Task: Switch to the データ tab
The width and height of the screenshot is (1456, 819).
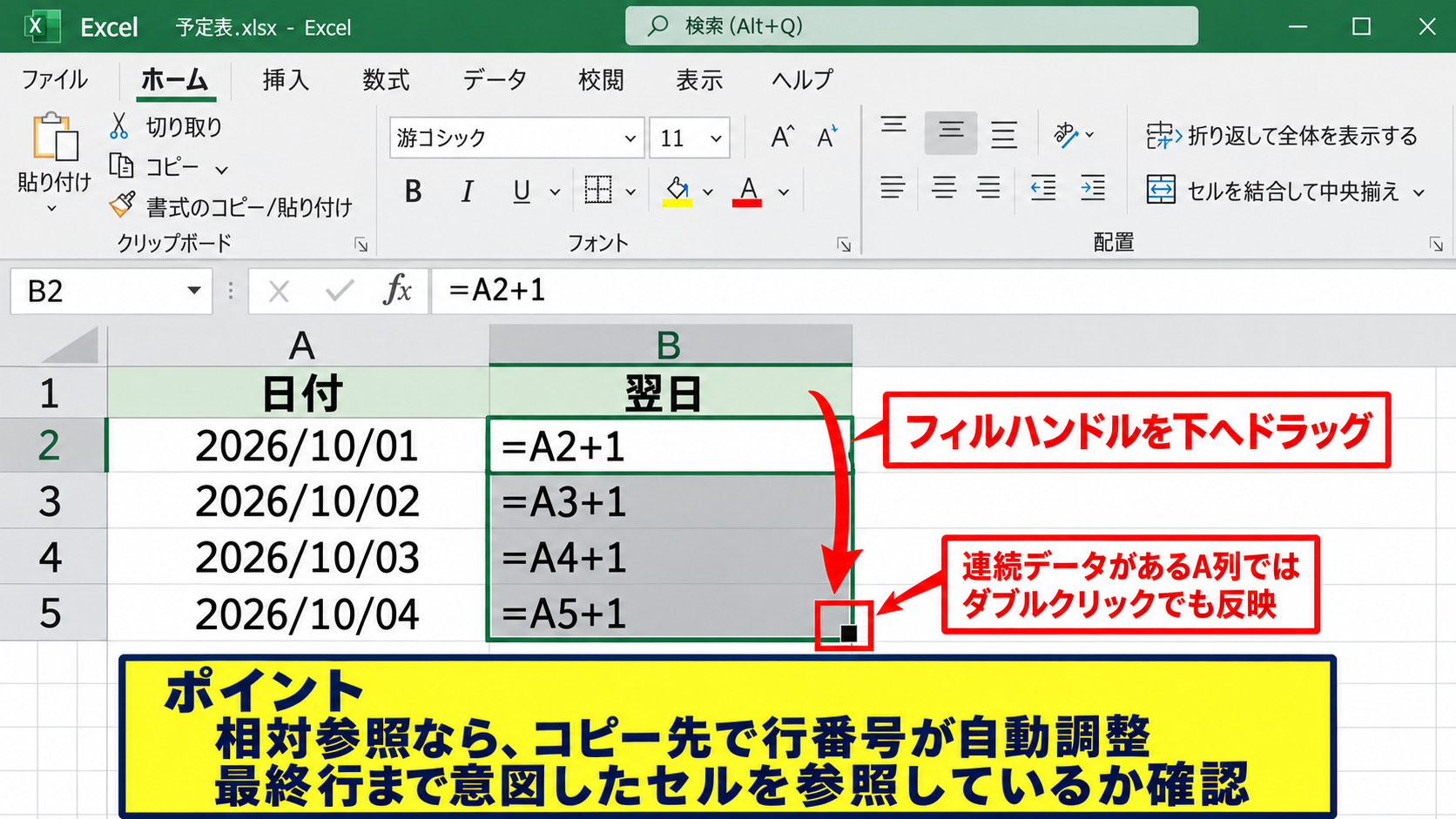Action: tap(495, 80)
